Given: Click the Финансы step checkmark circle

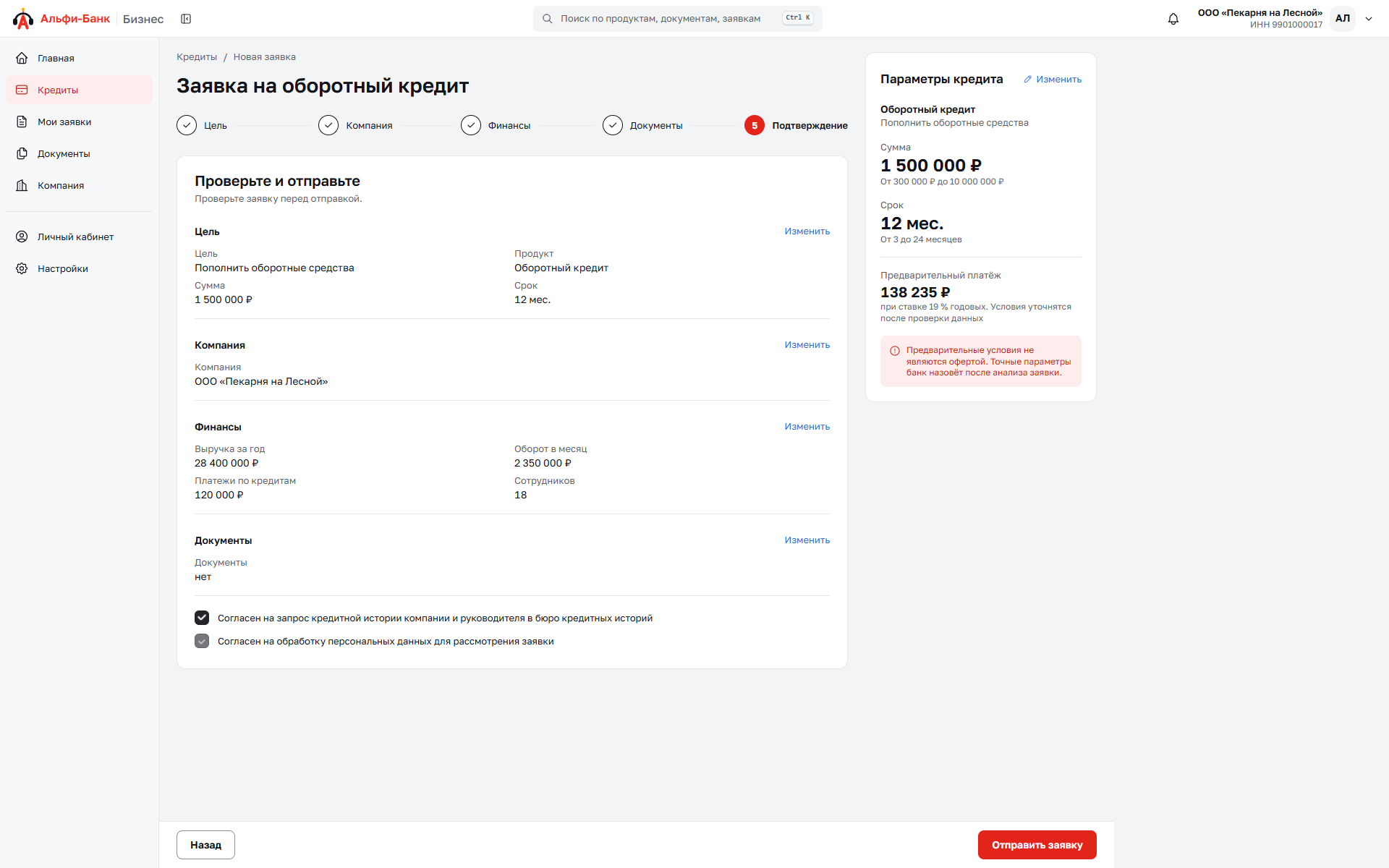Looking at the screenshot, I should [471, 125].
